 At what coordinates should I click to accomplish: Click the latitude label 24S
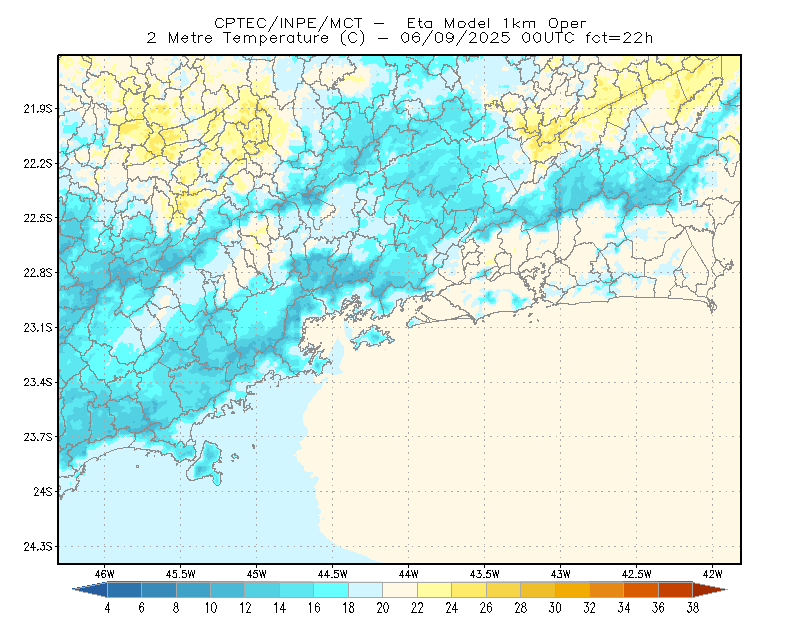click(x=43, y=491)
